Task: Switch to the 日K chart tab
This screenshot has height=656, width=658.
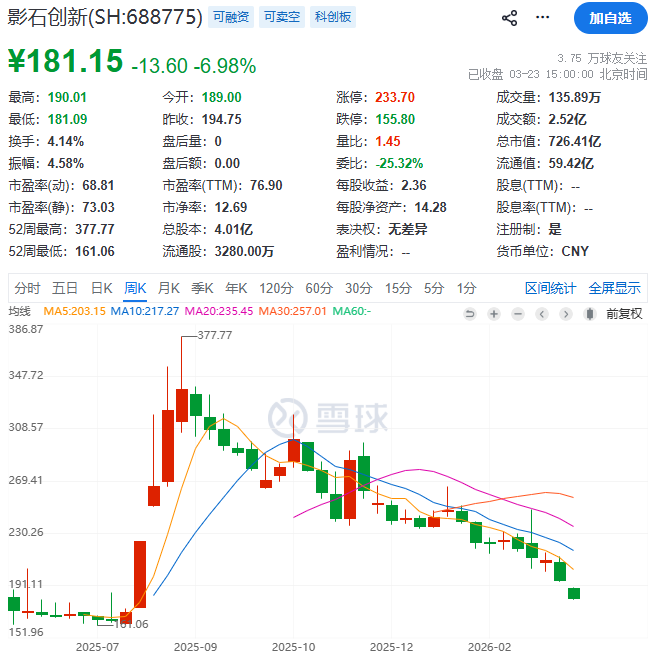Action: coord(101,288)
